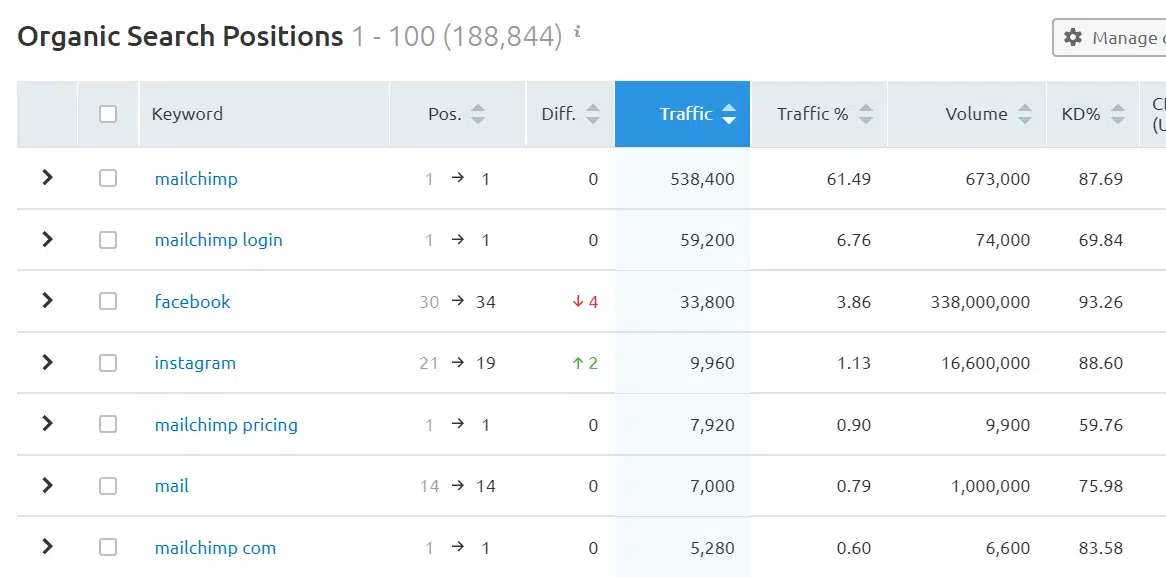
Task: Select the checkbox on the mailchimp row
Action: (x=108, y=178)
